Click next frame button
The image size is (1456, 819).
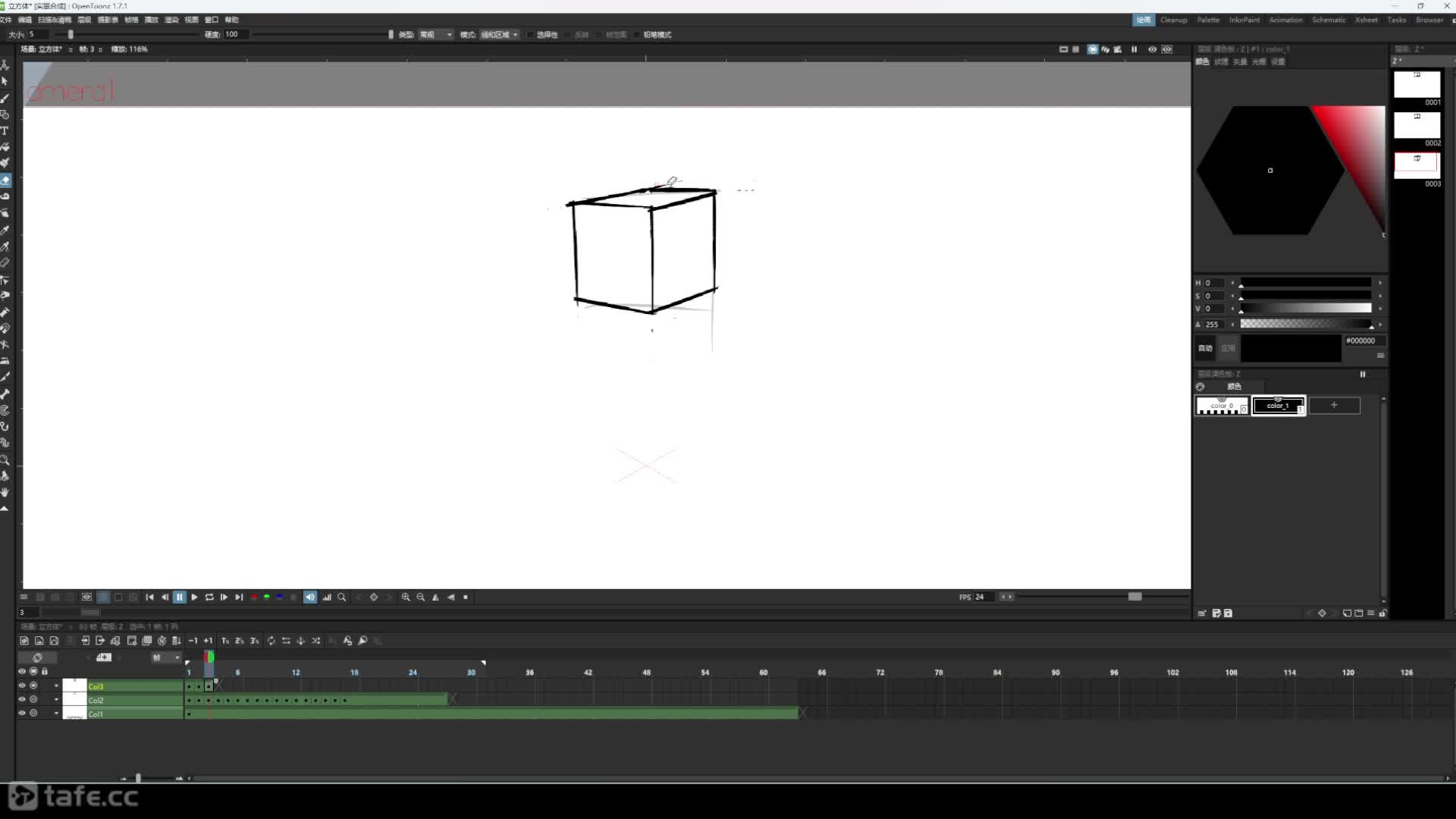(x=224, y=598)
